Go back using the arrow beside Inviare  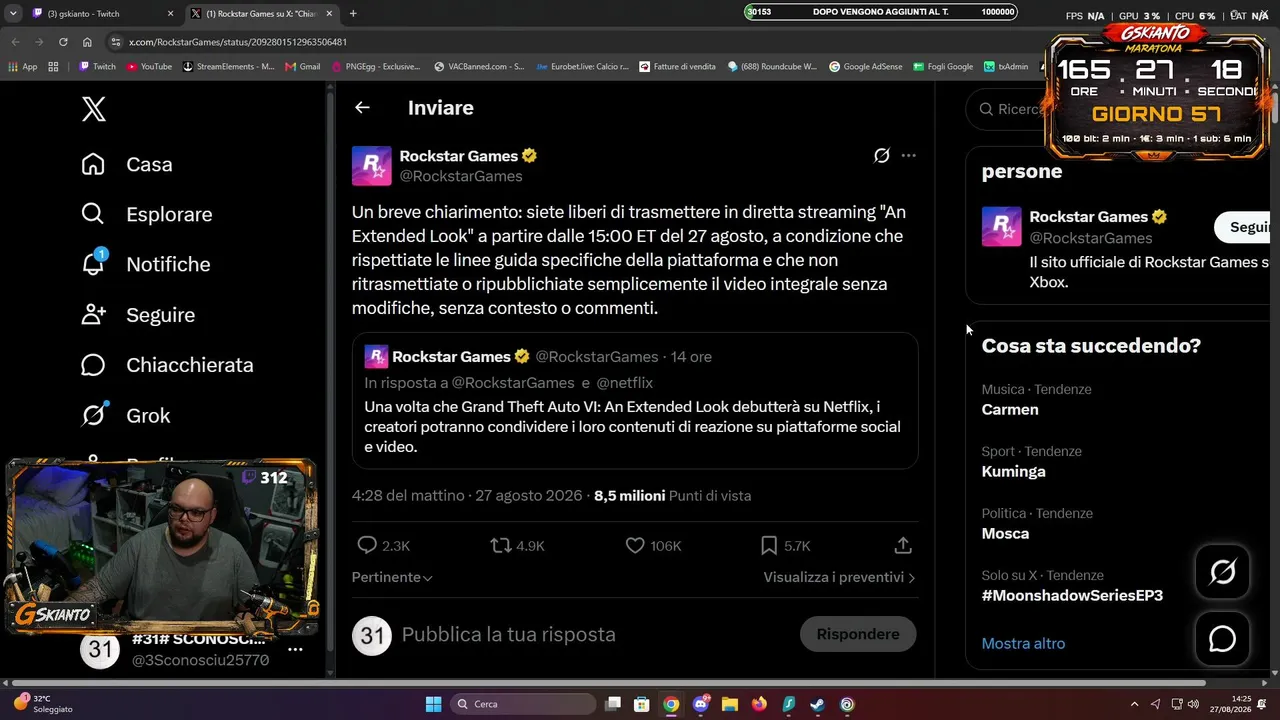click(362, 108)
